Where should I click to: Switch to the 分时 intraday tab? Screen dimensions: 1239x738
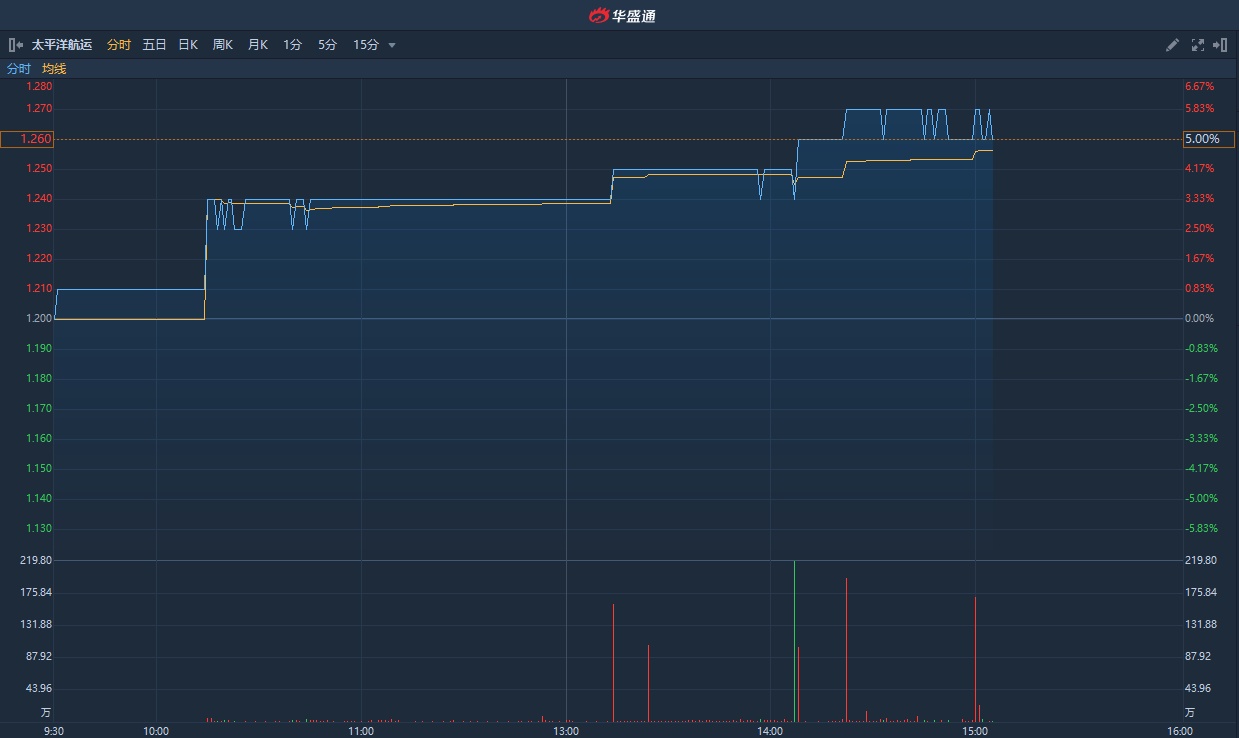point(118,45)
